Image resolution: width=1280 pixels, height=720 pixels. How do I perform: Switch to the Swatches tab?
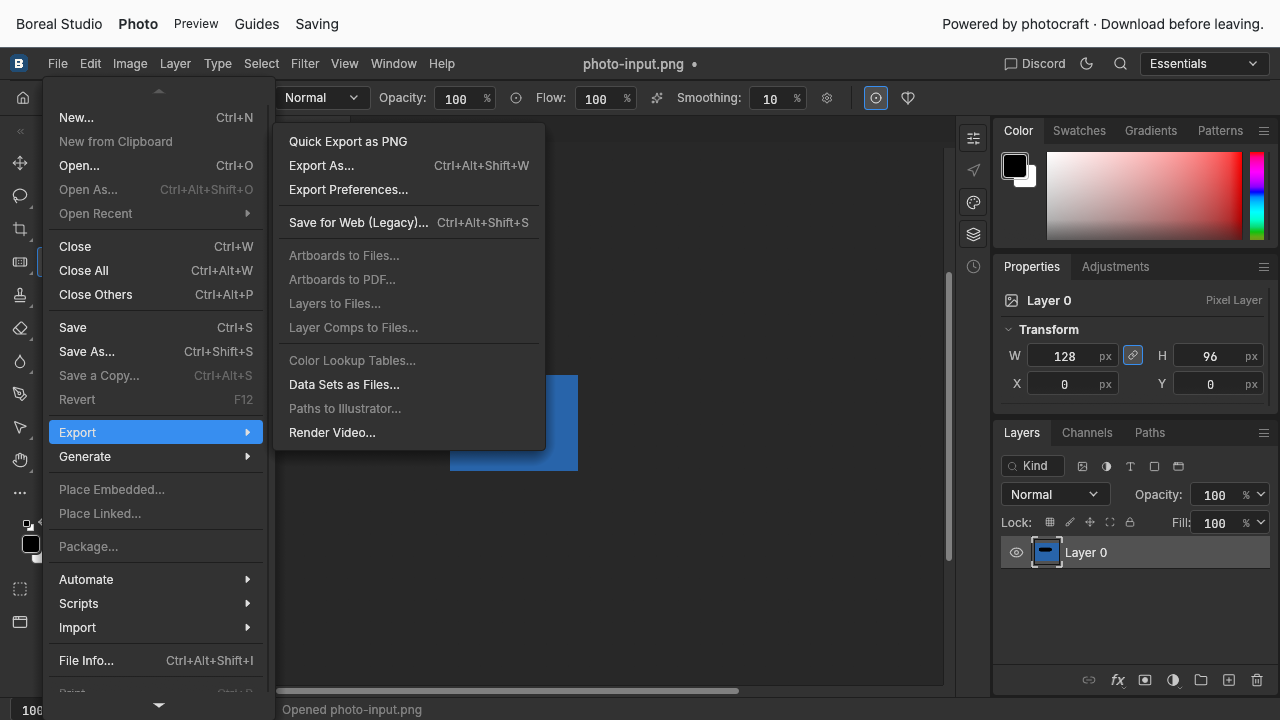[x=1079, y=131]
